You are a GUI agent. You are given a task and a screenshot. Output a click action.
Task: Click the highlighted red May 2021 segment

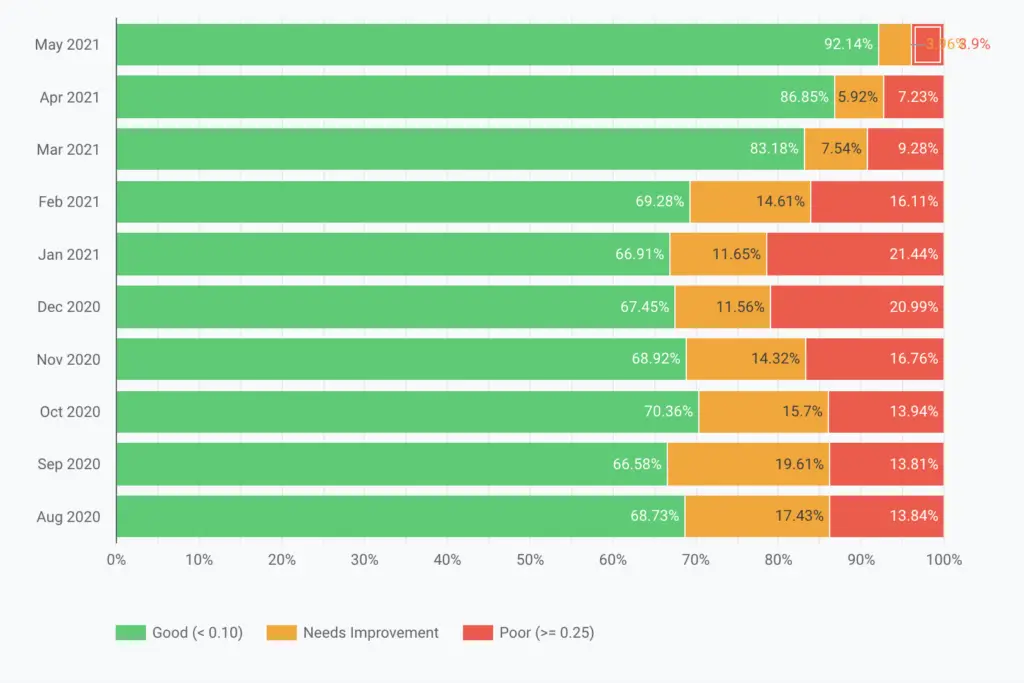pyautogui.click(x=927, y=44)
